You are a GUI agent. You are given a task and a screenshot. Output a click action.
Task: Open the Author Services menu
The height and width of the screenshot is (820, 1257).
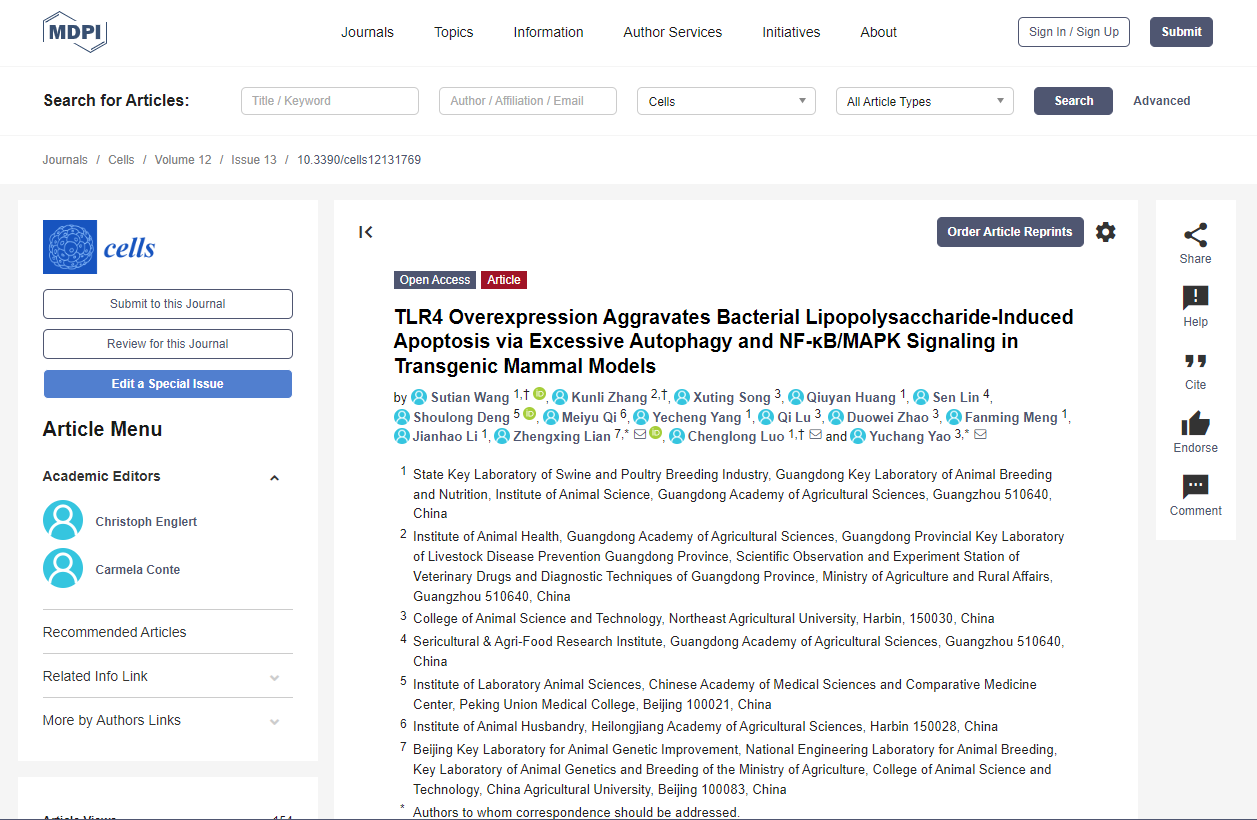coord(672,32)
